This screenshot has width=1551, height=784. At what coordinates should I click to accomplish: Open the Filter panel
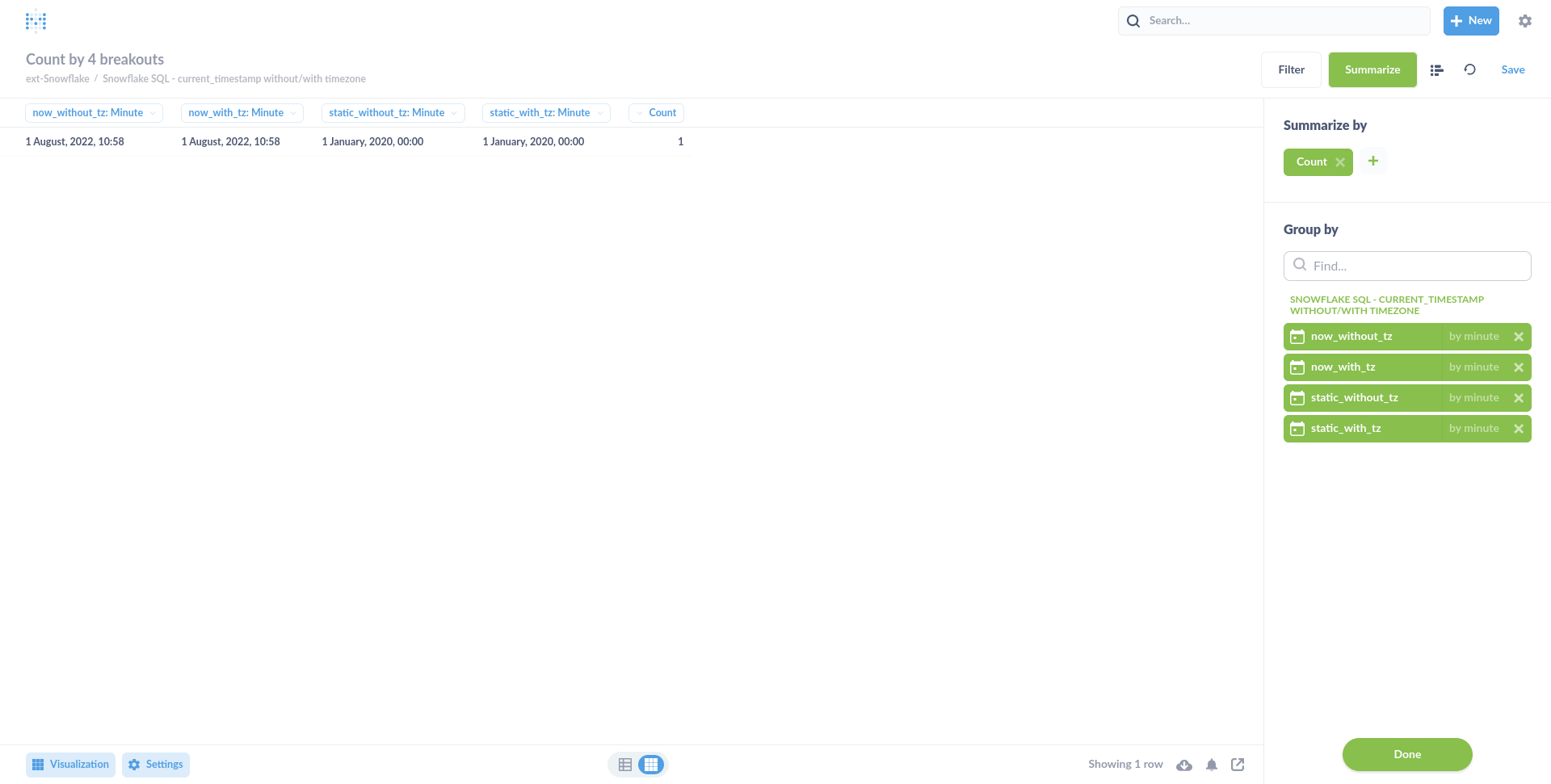point(1290,69)
